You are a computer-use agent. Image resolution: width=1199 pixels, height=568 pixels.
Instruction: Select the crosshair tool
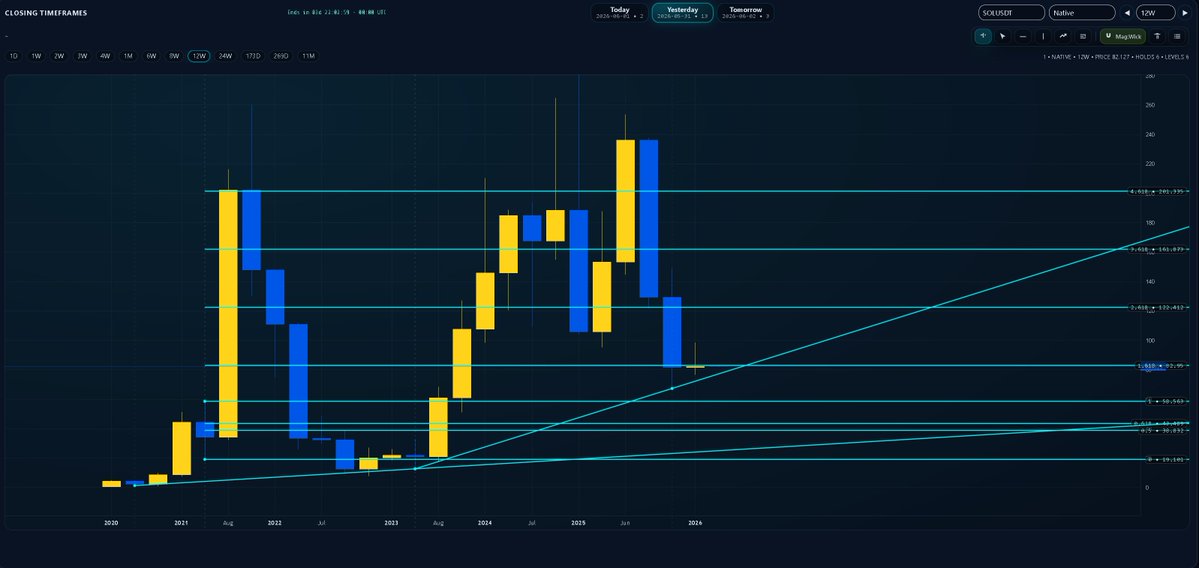(x=983, y=36)
